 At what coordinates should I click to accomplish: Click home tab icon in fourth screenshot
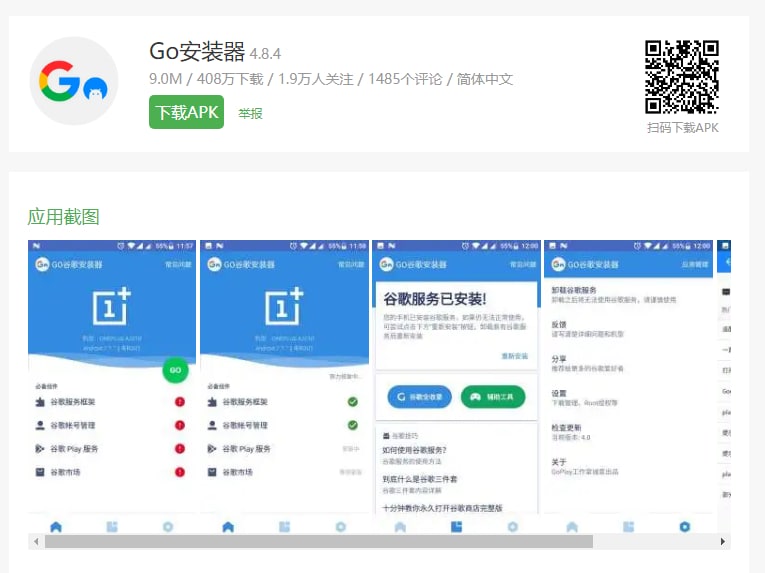(572, 527)
